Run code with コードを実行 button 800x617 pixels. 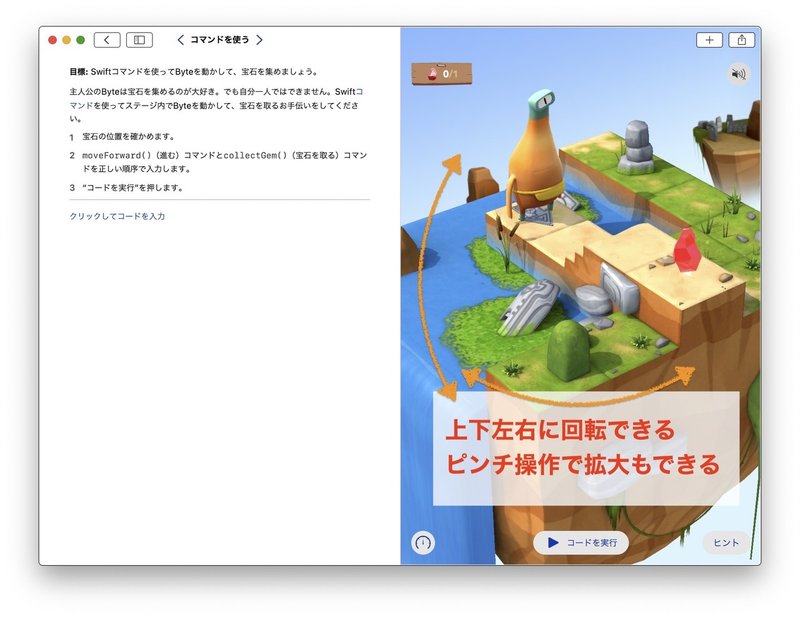pyautogui.click(x=581, y=542)
